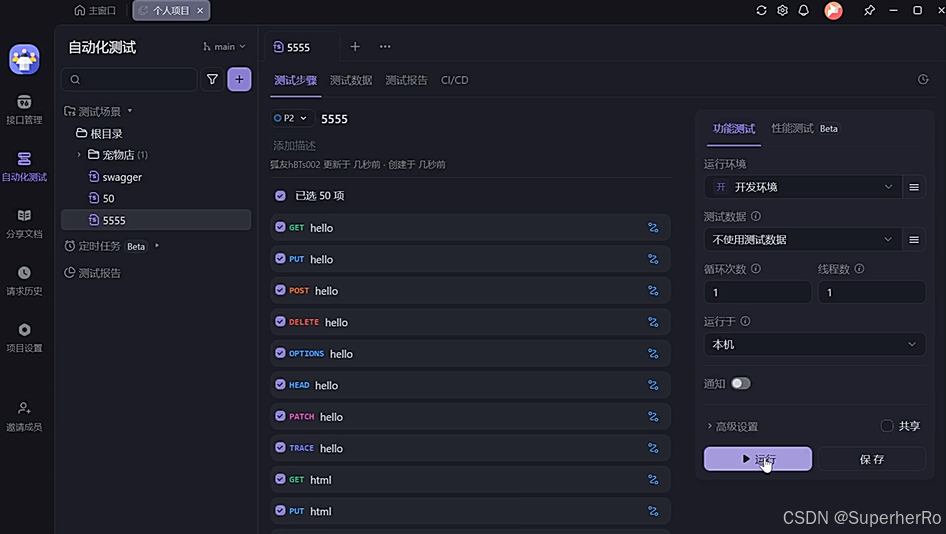This screenshot has width=946, height=534.
Task: Open the tab more options ellipsis
Action: pos(385,46)
